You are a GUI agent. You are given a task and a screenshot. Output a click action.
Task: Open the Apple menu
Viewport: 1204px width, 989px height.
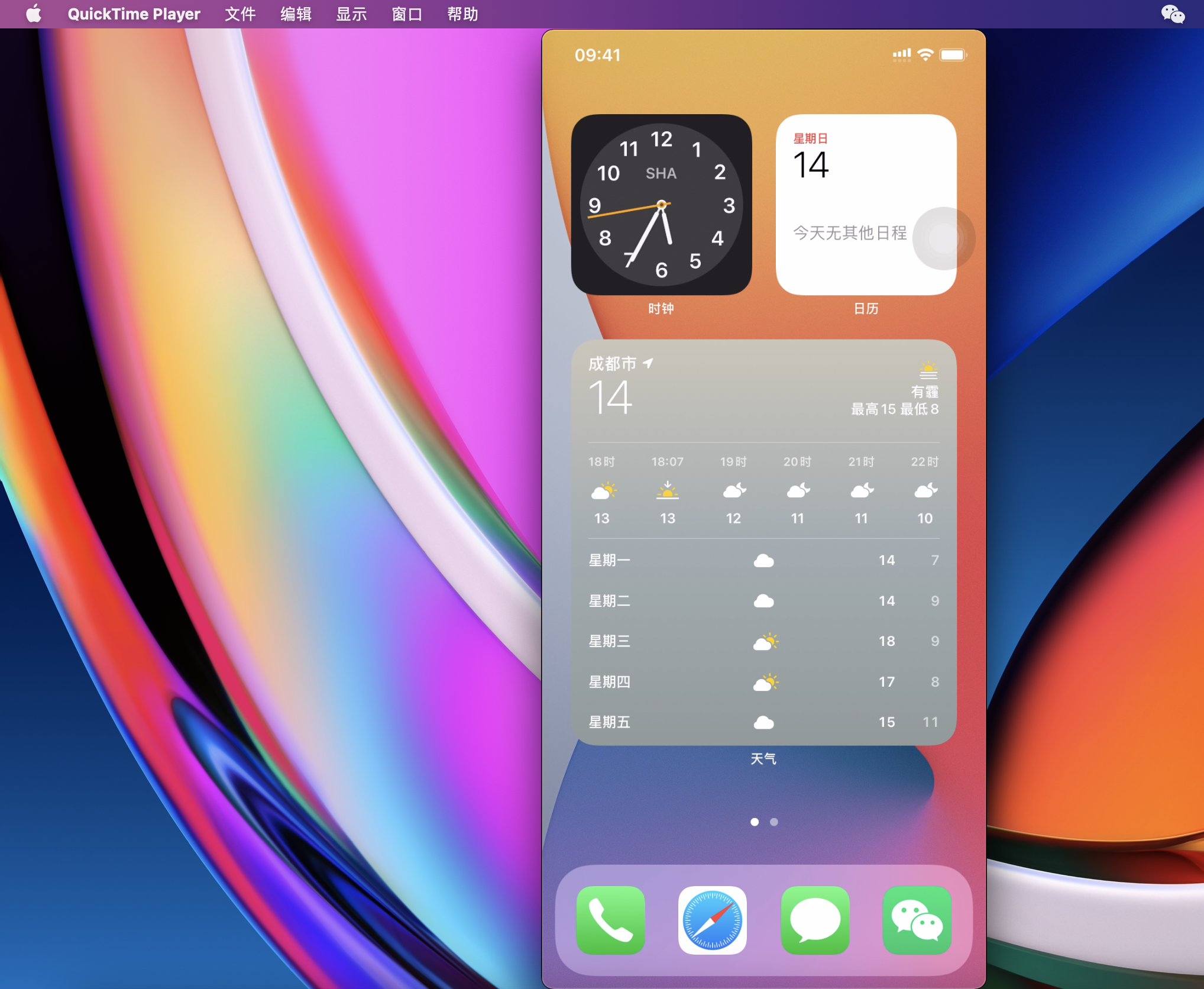34,14
